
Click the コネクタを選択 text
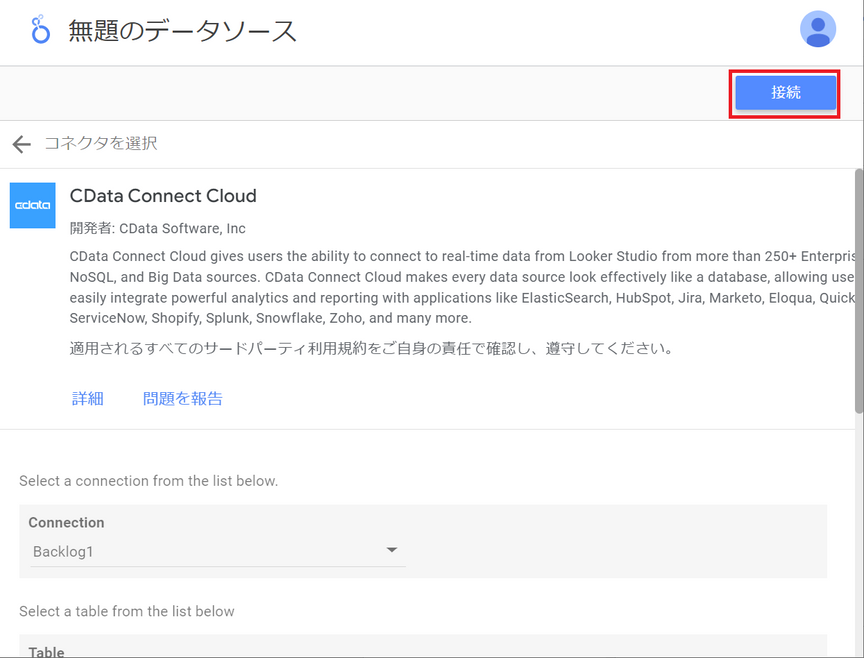point(101,143)
